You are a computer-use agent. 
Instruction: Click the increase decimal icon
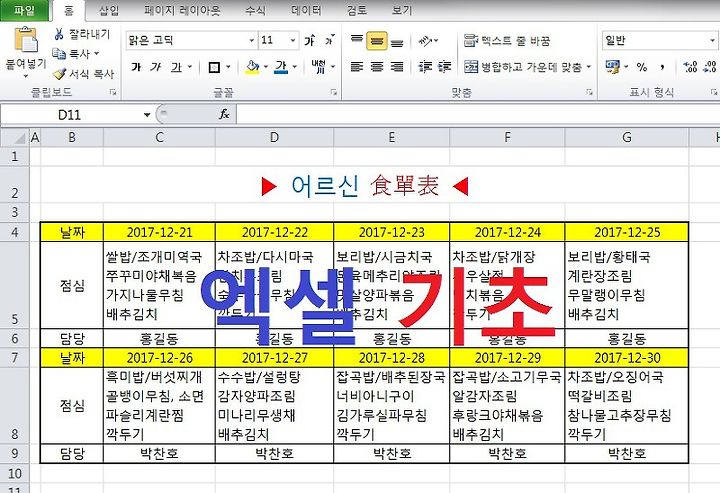click(690, 67)
